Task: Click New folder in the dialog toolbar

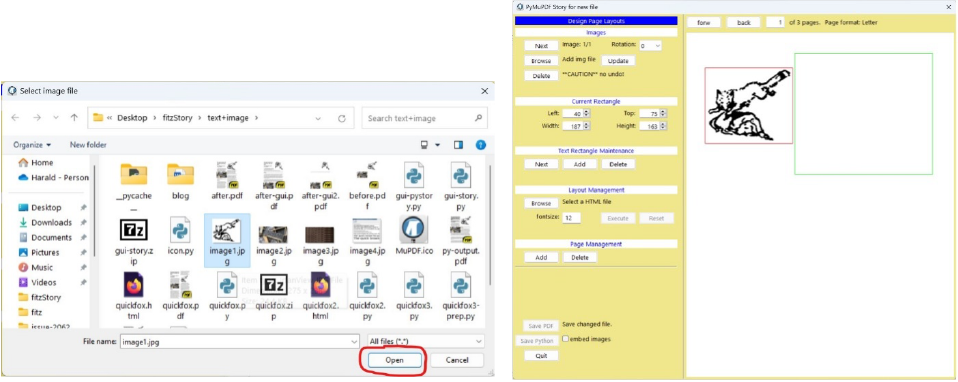Action: [x=88, y=145]
